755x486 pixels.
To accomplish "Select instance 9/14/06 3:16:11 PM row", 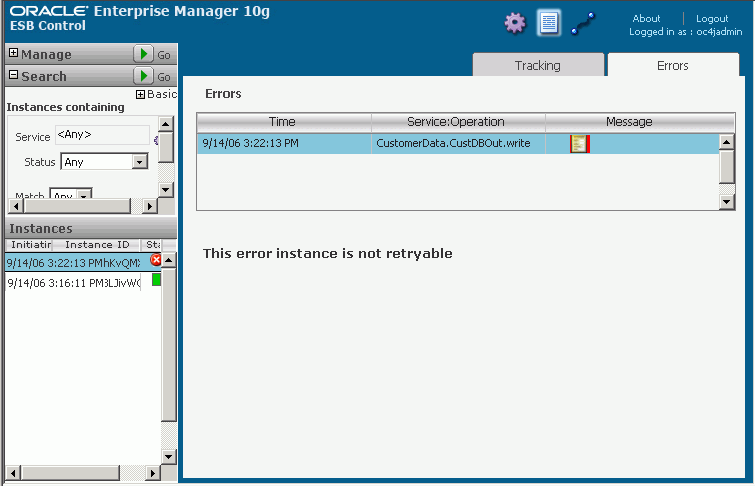I will [x=83, y=282].
